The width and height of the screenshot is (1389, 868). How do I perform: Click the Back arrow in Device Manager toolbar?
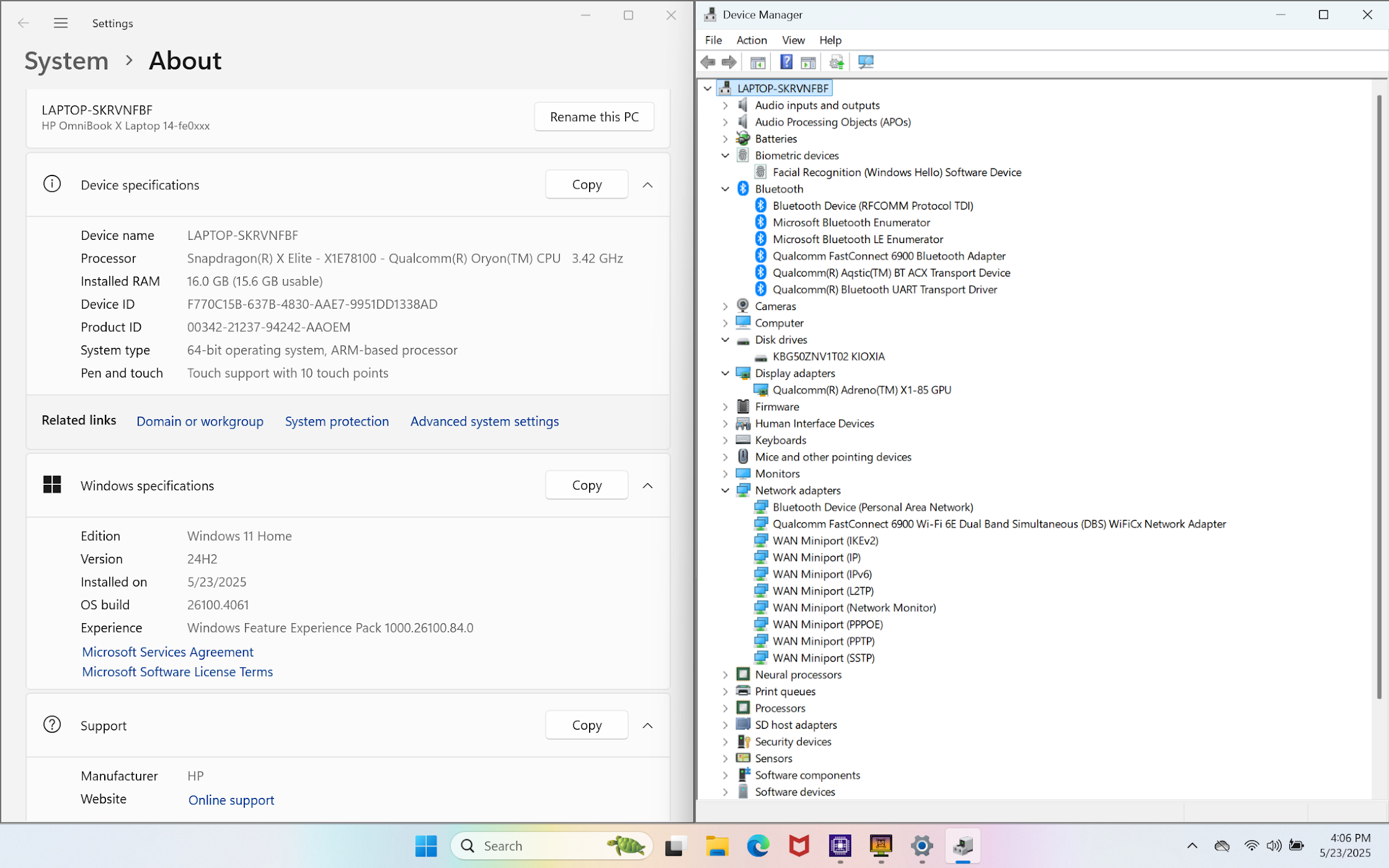click(708, 62)
